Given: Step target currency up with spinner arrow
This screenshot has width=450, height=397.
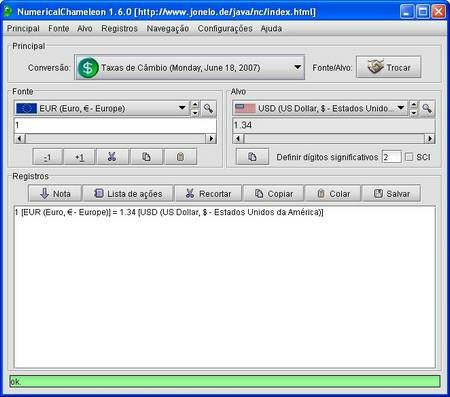Looking at the screenshot, I should [x=414, y=105].
